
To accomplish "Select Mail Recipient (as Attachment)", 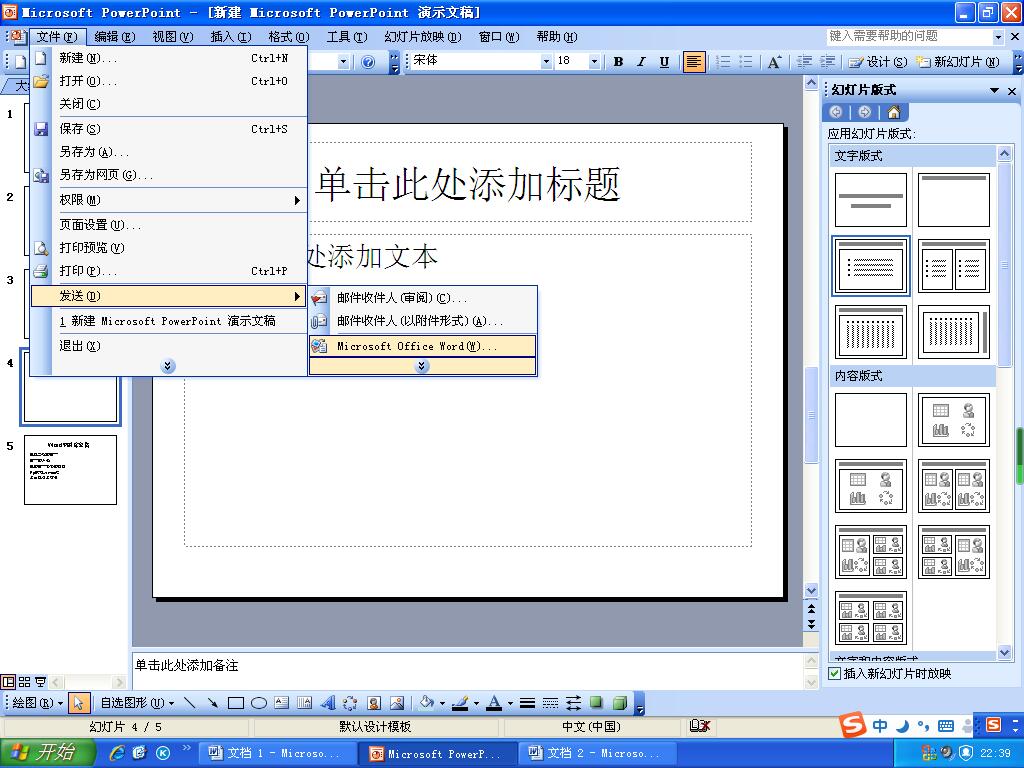I will tap(422, 321).
